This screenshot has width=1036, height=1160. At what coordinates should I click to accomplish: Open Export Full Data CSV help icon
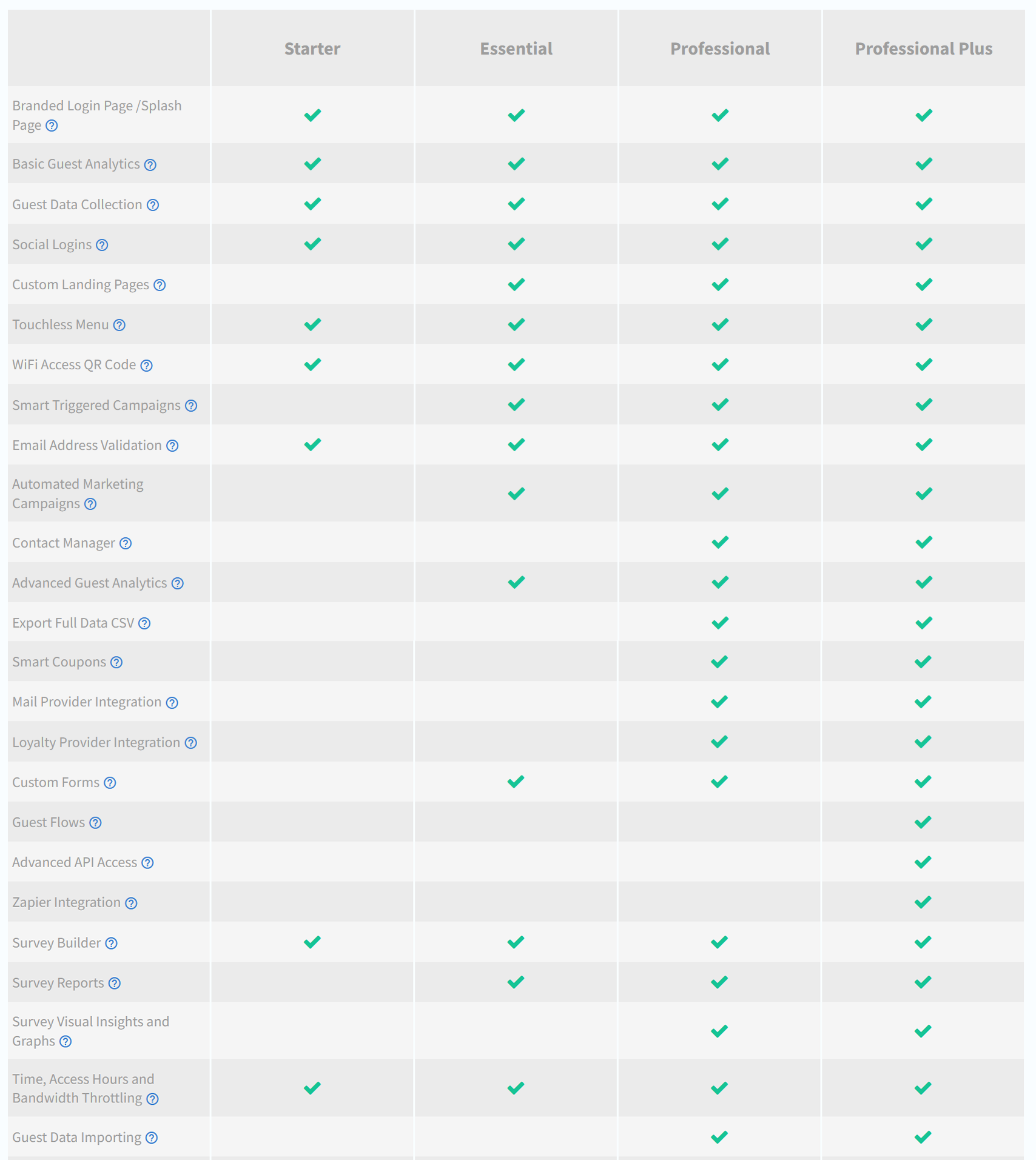144,623
